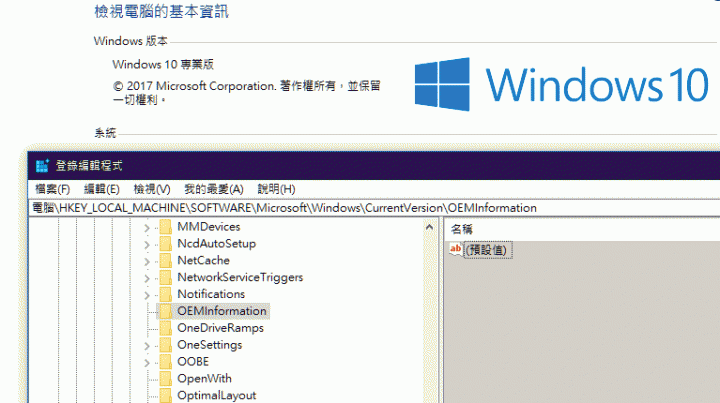Image resolution: width=720 pixels, height=403 pixels.
Task: Select the OptimalLayout tree label
Action: pyautogui.click(x=216, y=395)
